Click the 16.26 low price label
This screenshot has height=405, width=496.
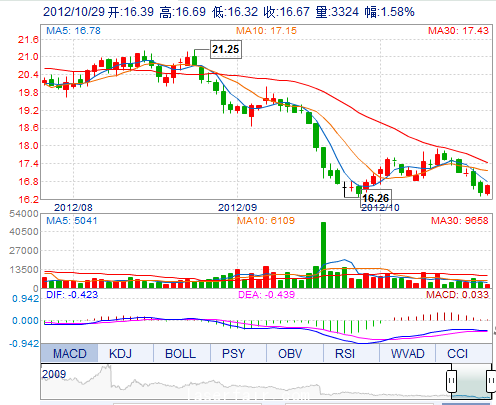(376, 198)
